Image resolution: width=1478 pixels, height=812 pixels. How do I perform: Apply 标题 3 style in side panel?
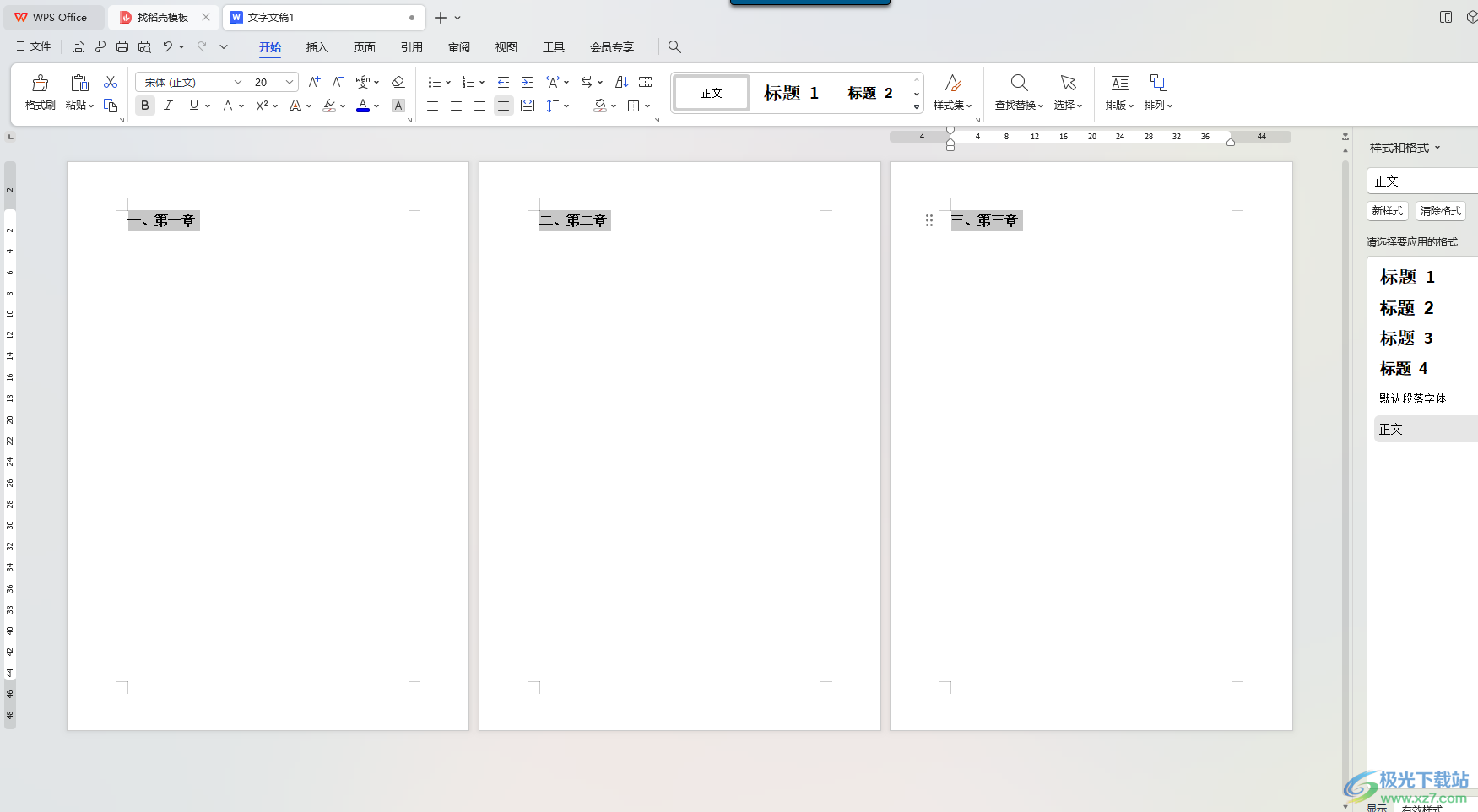pyautogui.click(x=1406, y=338)
